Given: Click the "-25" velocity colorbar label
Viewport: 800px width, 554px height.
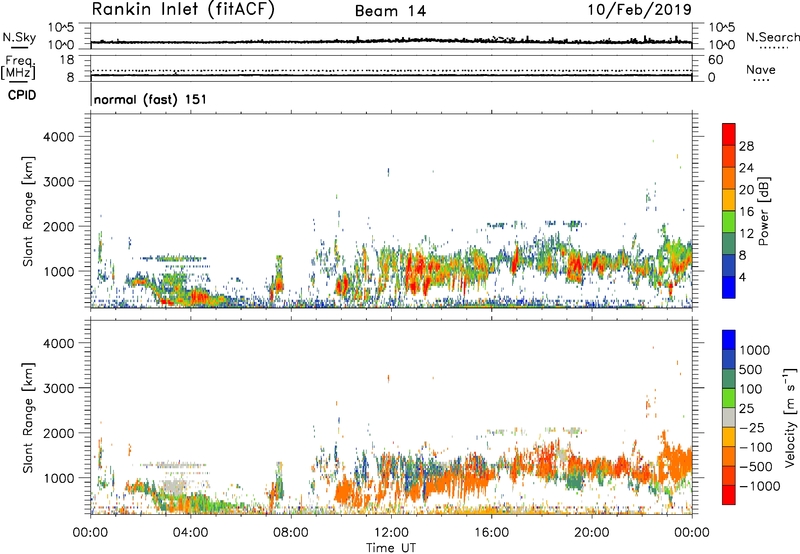Looking at the screenshot, I should (x=751, y=428).
